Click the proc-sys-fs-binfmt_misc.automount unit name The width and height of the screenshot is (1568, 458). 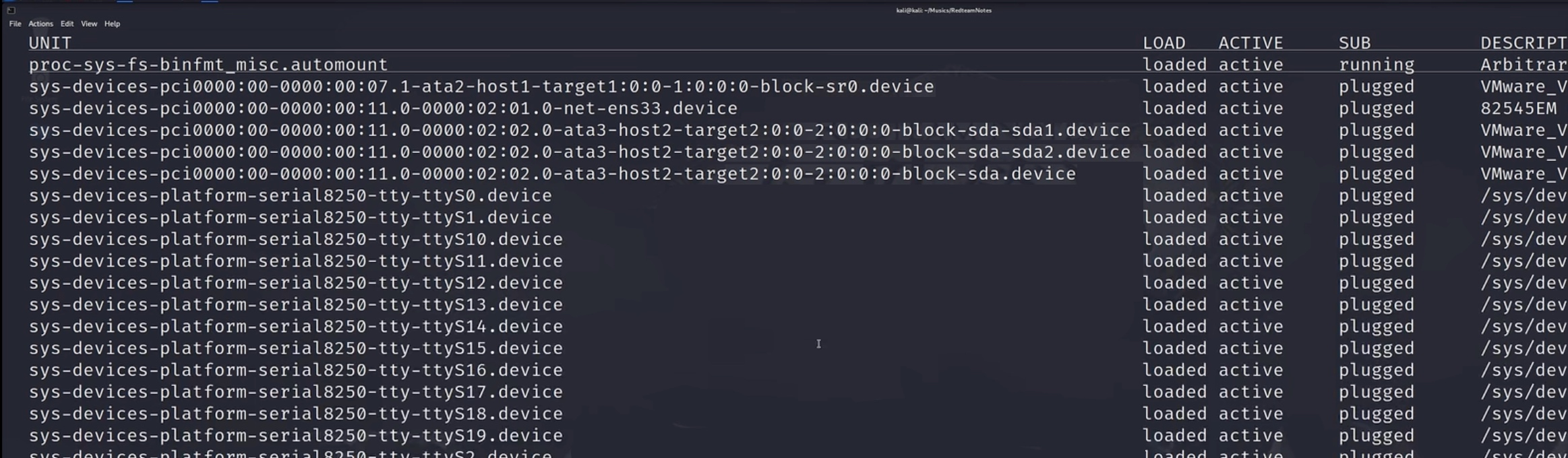(x=208, y=65)
